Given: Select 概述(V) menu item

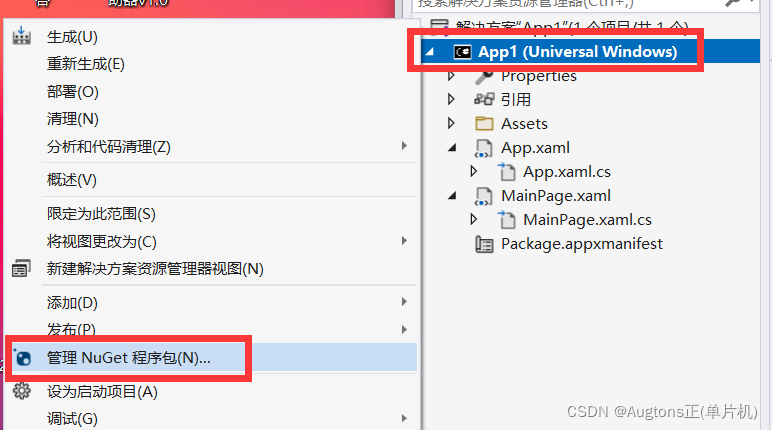Looking at the screenshot, I should [x=72, y=180].
